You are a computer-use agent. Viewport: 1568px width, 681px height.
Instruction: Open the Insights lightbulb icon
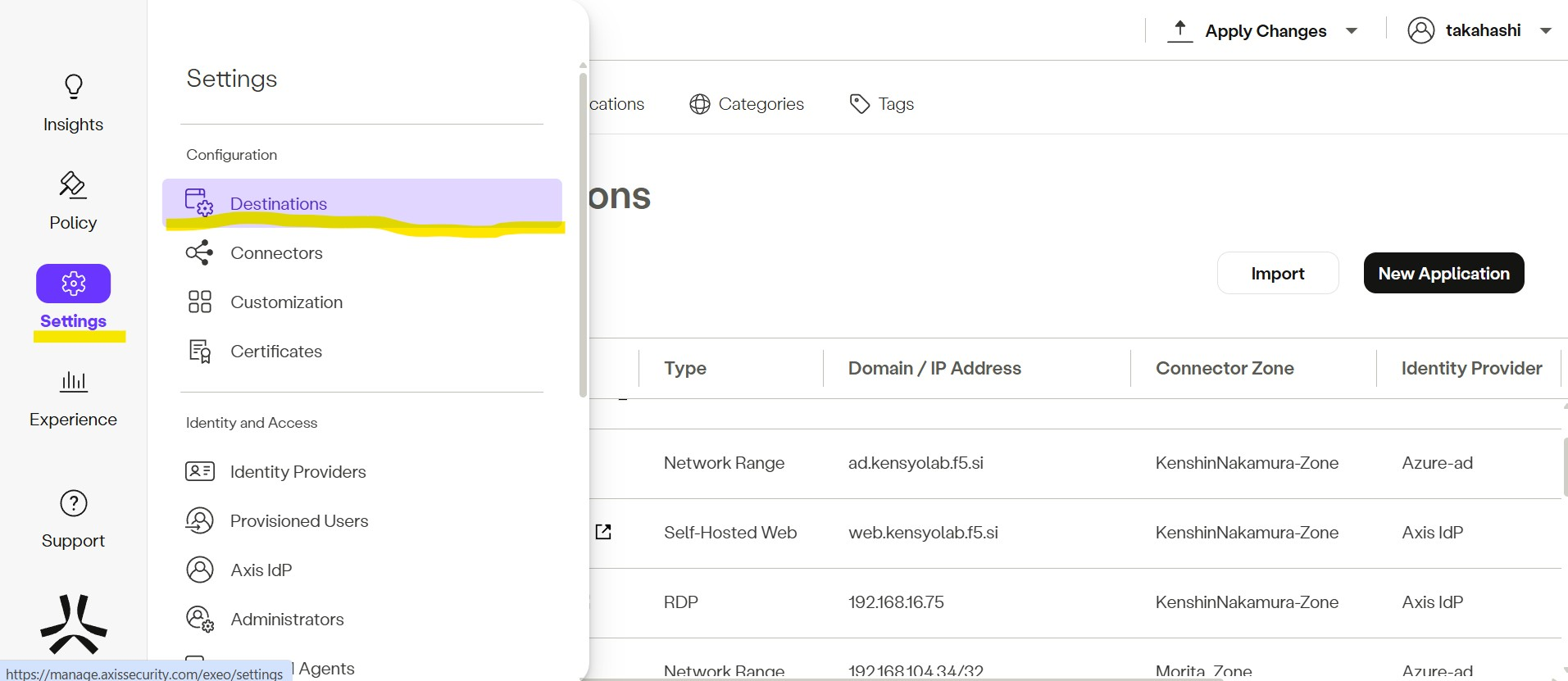73,87
